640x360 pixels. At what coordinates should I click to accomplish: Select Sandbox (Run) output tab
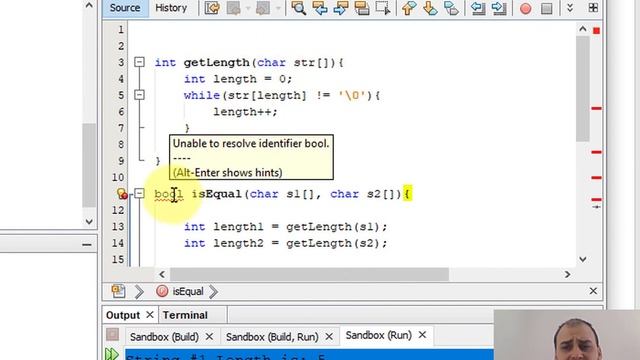pyautogui.click(x=378, y=335)
